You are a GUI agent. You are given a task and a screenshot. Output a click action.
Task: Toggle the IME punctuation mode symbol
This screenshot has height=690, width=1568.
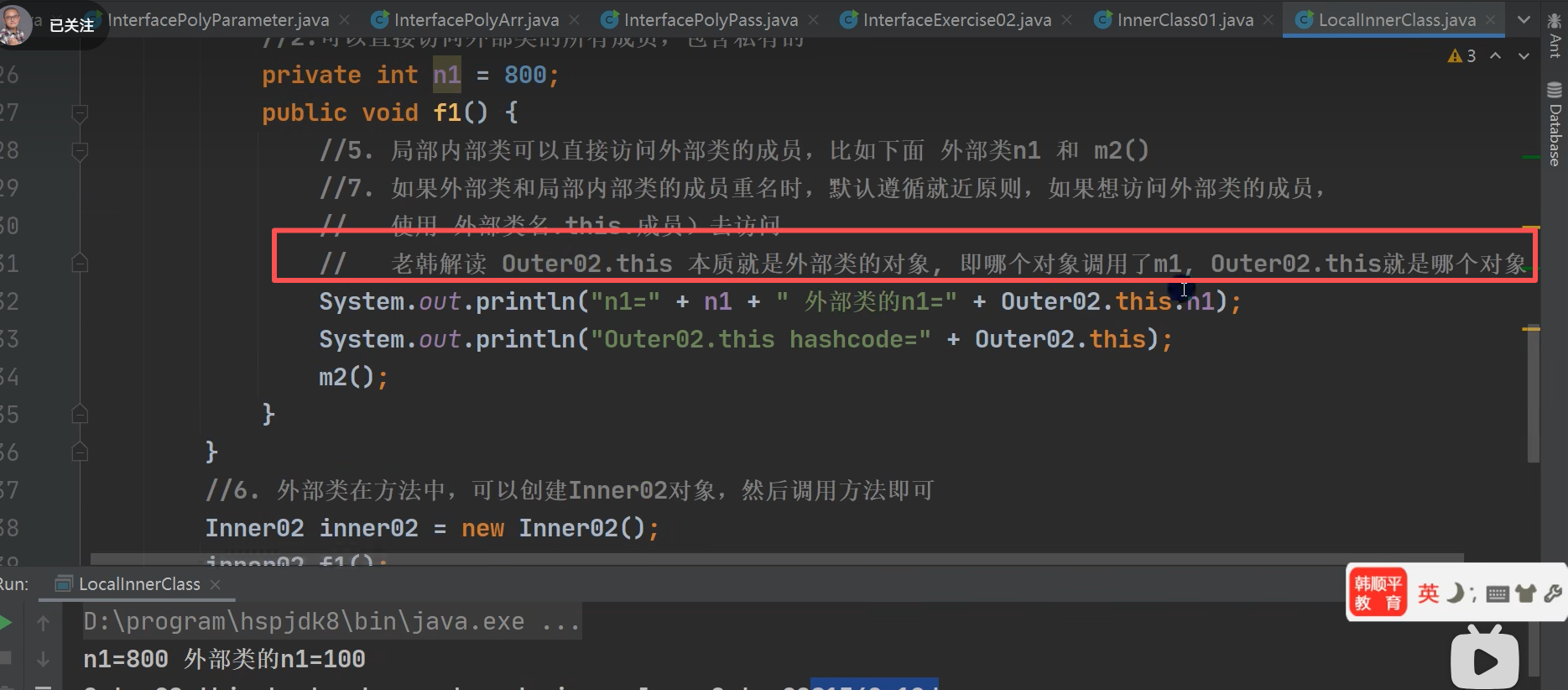click(1474, 595)
